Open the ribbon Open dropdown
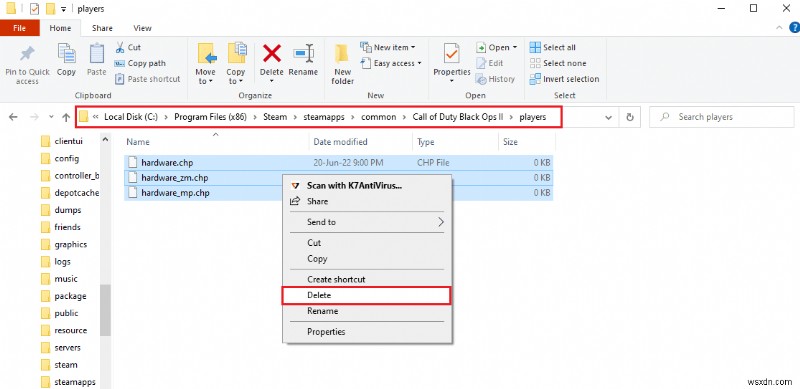This screenshot has height=389, width=800. pyautogui.click(x=496, y=47)
